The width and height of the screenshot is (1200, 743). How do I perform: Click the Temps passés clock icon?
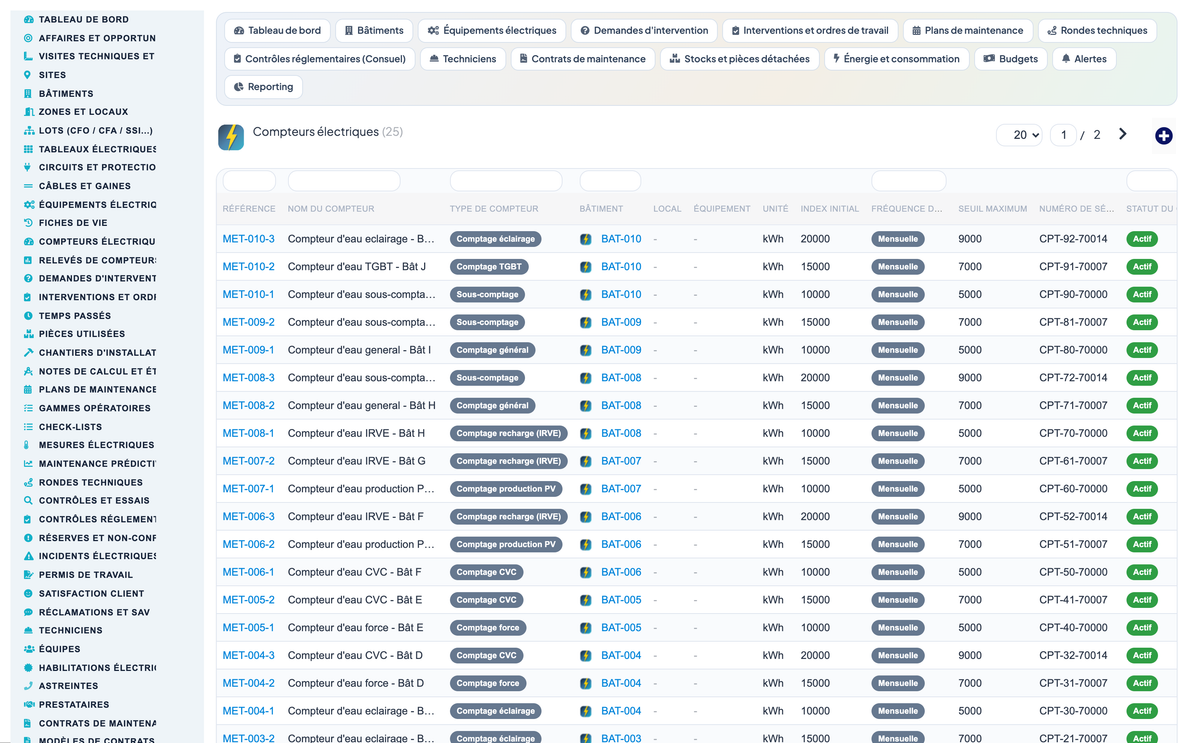(x=28, y=315)
